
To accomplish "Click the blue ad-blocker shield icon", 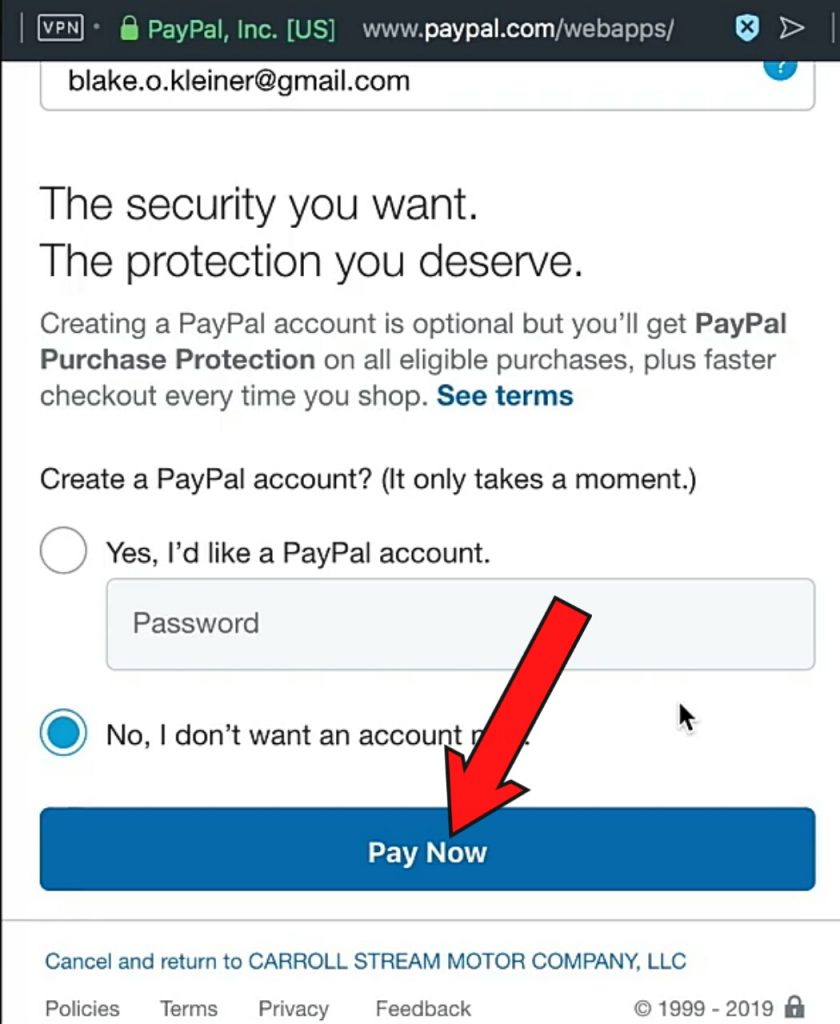I will (747, 28).
